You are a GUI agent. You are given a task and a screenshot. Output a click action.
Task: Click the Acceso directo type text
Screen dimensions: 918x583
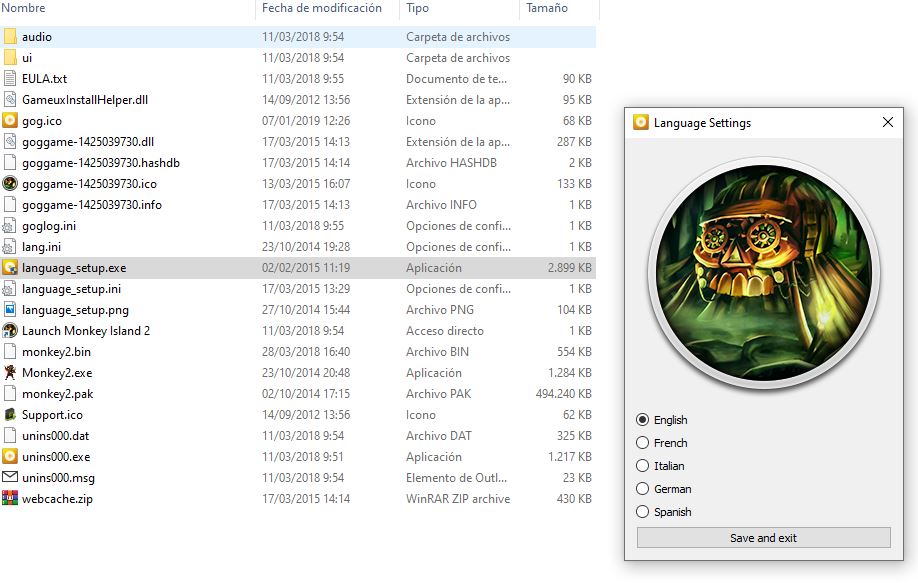pyautogui.click(x=445, y=331)
